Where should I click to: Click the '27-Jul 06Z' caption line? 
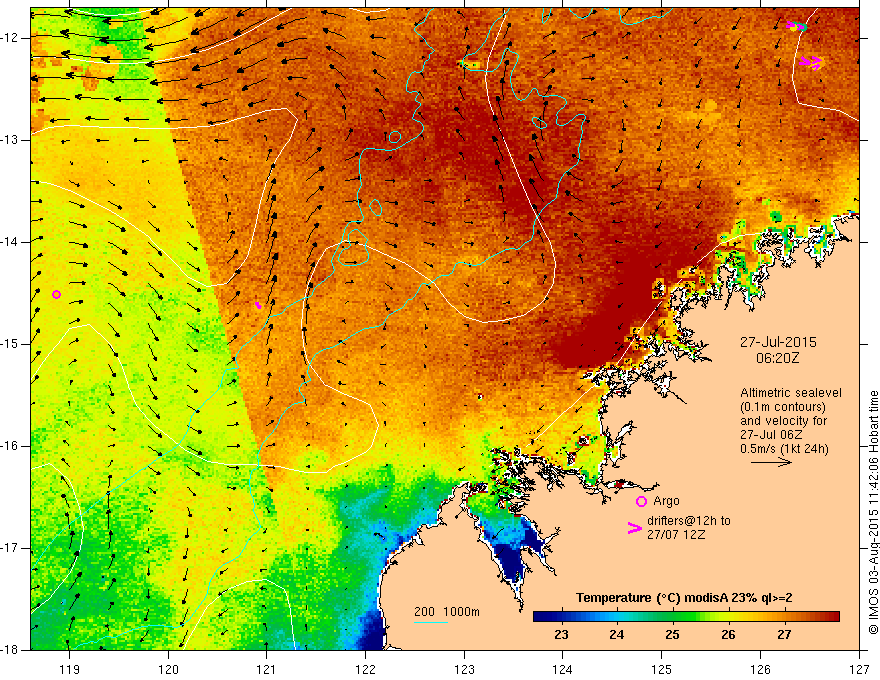(x=771, y=435)
